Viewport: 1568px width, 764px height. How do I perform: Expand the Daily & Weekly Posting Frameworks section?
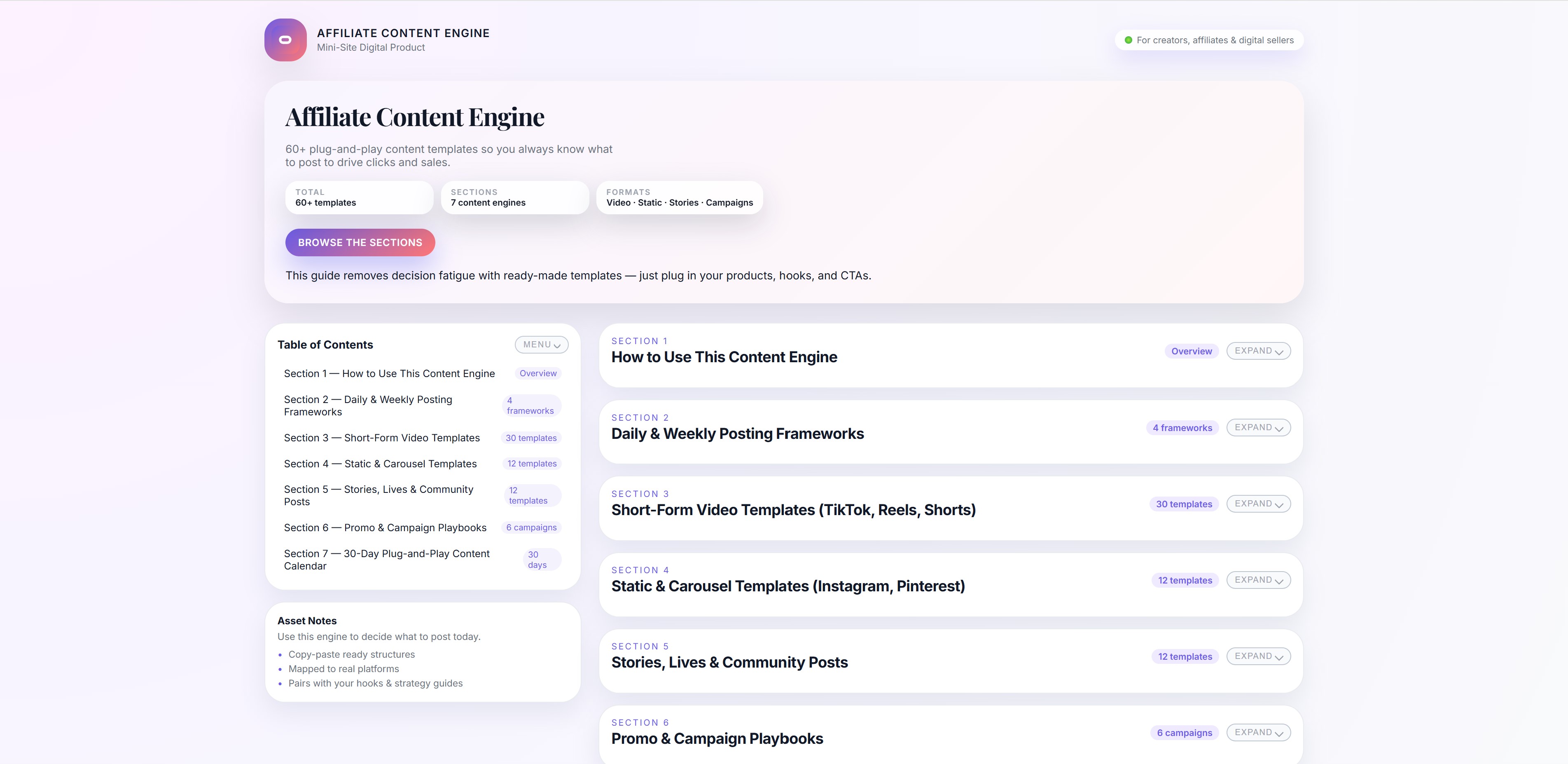pyautogui.click(x=1257, y=427)
